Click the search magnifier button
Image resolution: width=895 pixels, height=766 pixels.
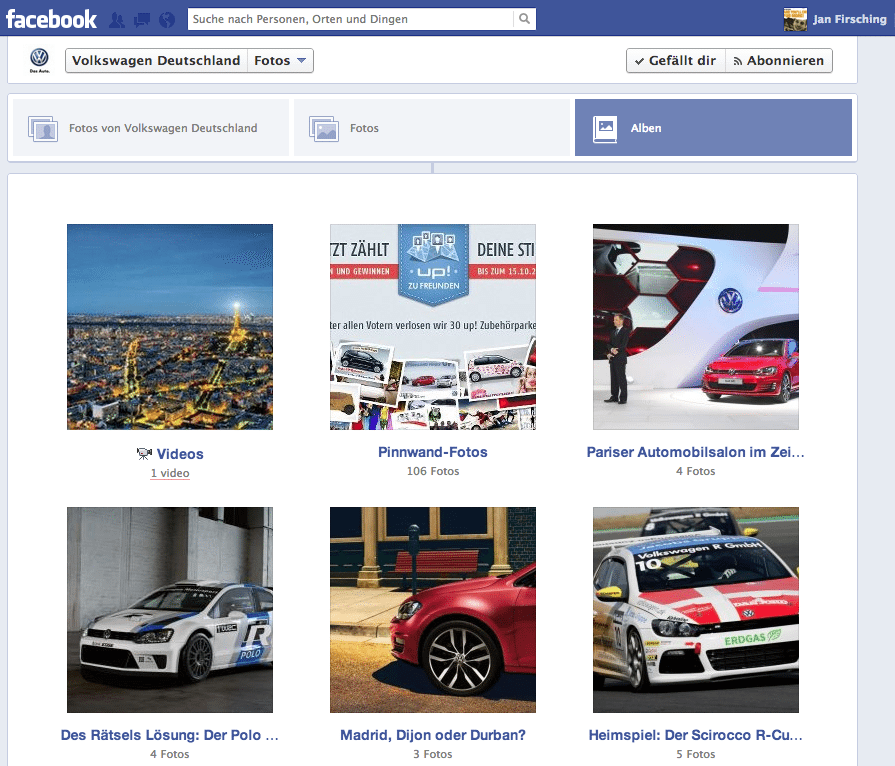click(524, 19)
